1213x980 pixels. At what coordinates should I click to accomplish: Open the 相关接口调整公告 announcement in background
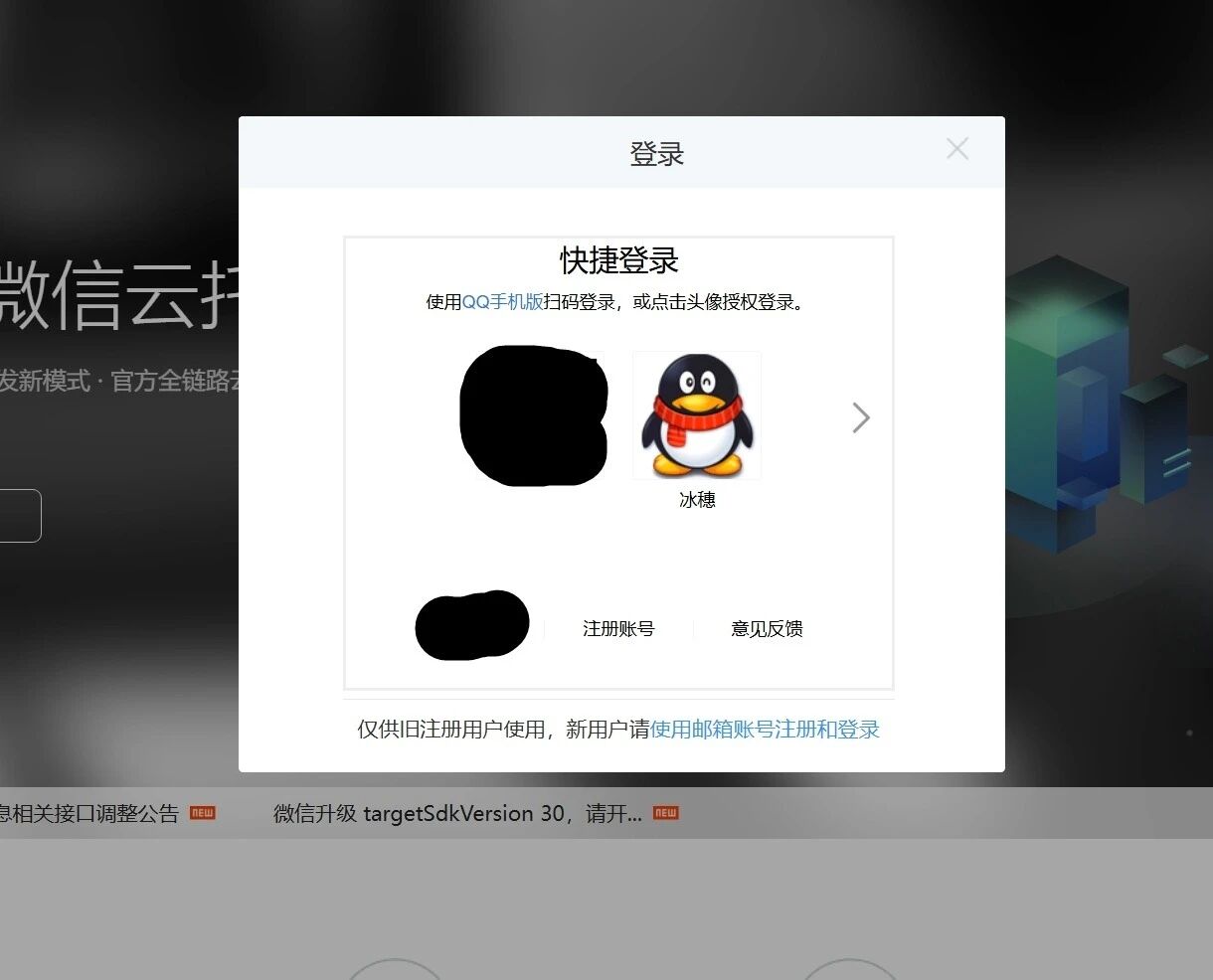click(x=89, y=813)
